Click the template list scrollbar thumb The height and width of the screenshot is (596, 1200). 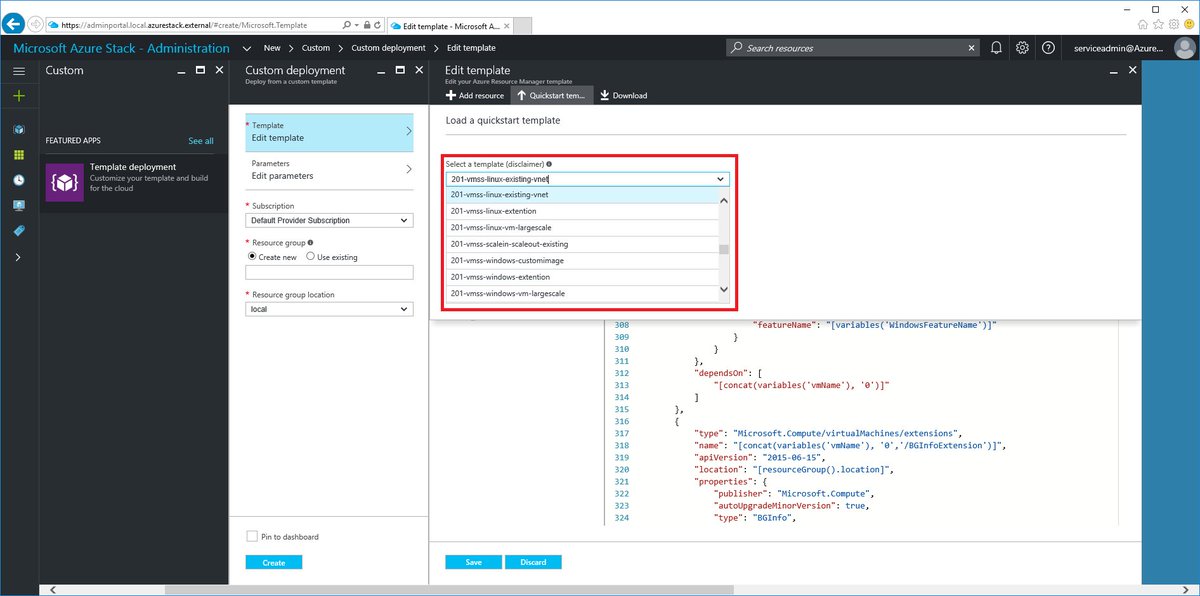[x=724, y=250]
